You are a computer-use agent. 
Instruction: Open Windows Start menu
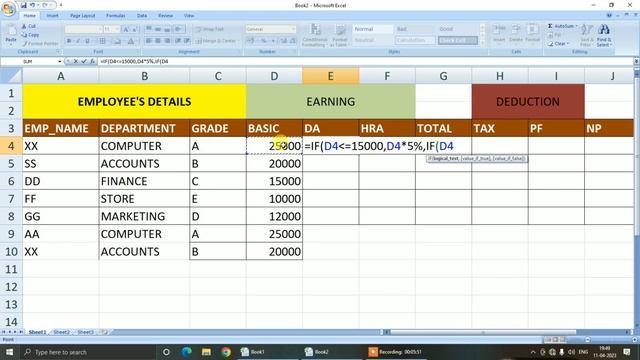(x=9, y=352)
